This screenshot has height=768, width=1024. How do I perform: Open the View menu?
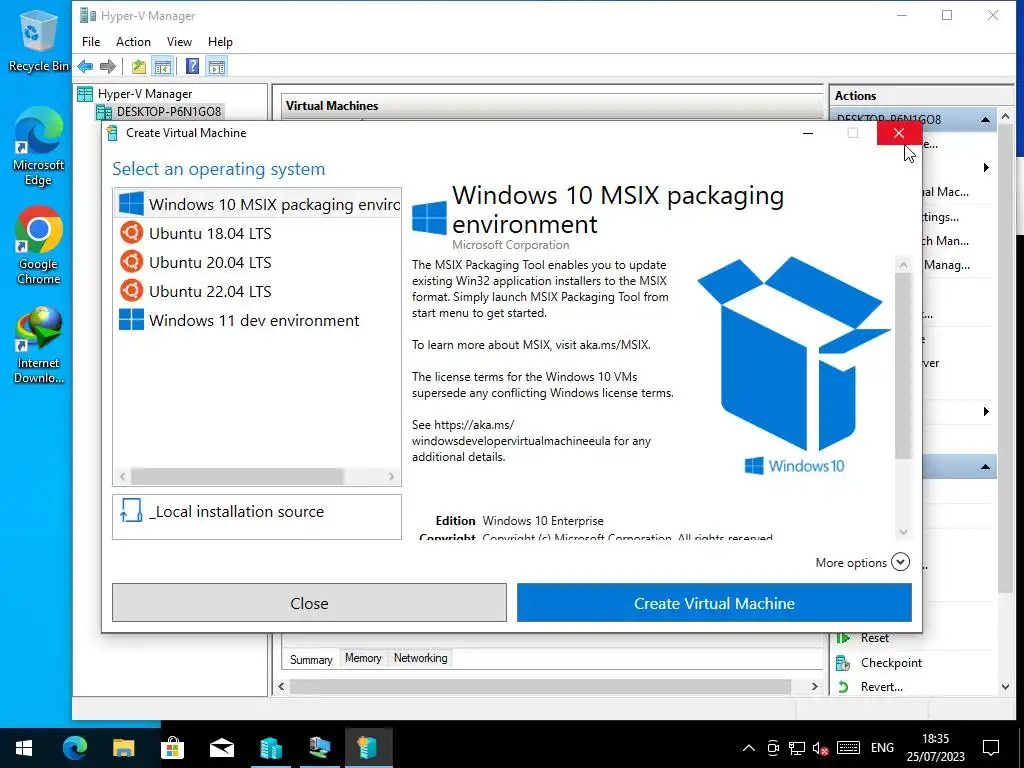click(179, 42)
